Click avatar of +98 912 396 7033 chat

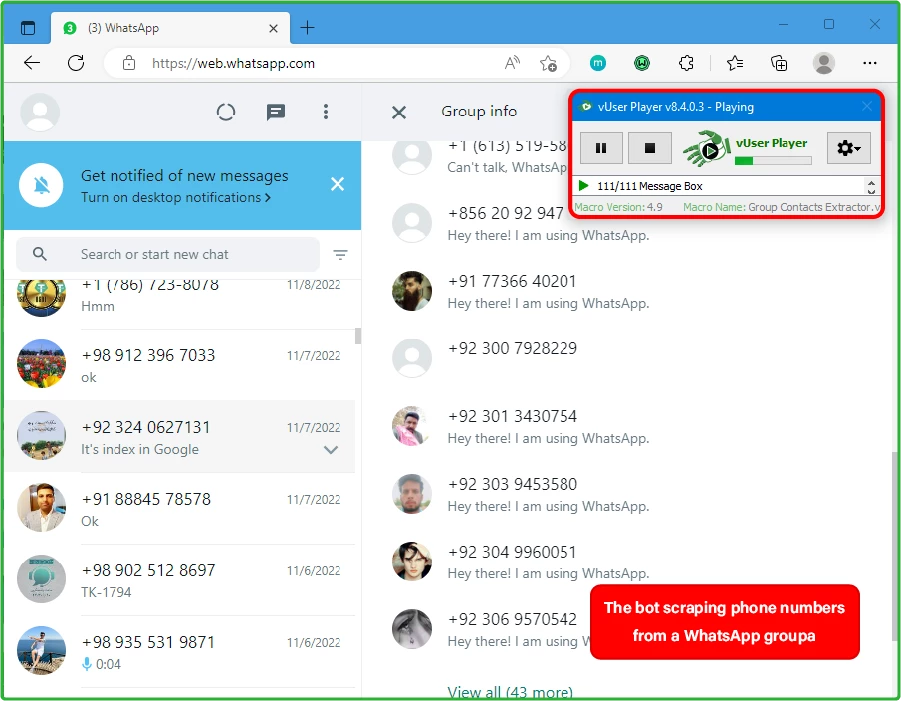pos(41,364)
